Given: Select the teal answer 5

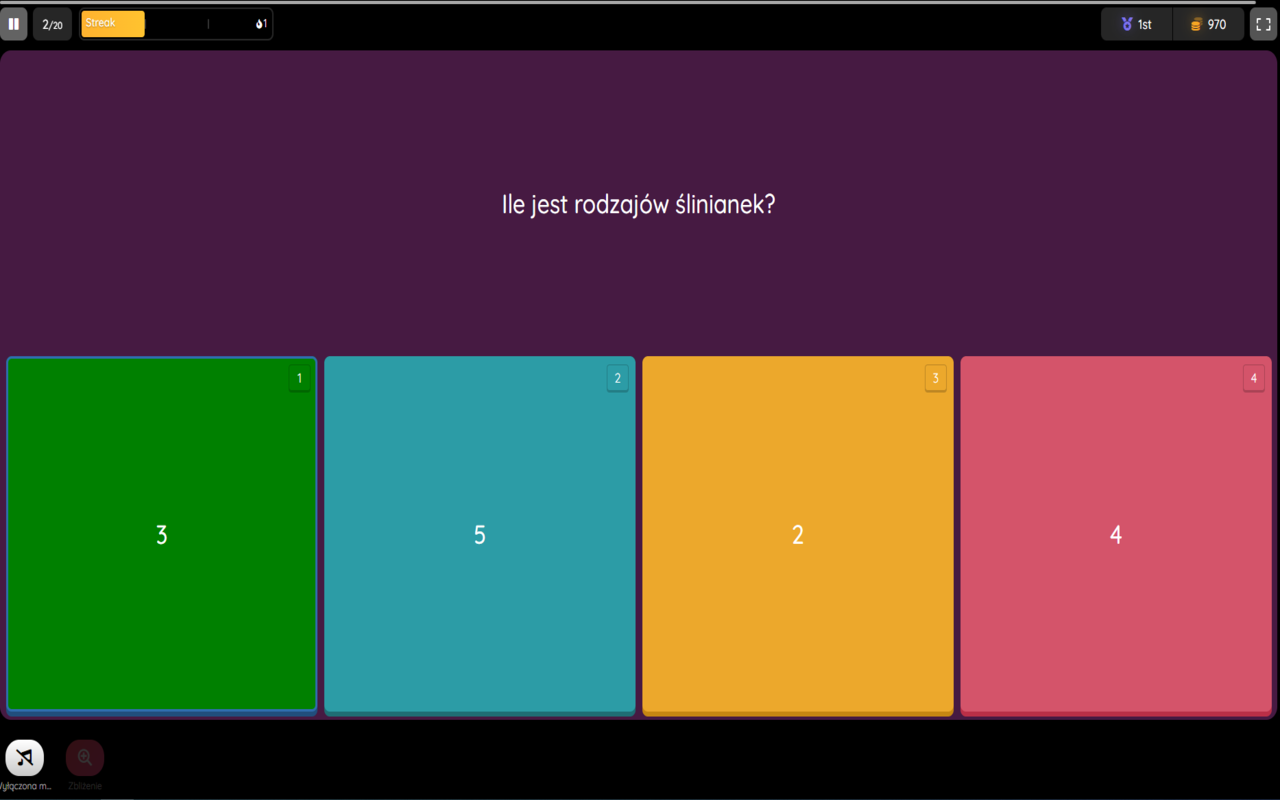Looking at the screenshot, I should [x=480, y=535].
